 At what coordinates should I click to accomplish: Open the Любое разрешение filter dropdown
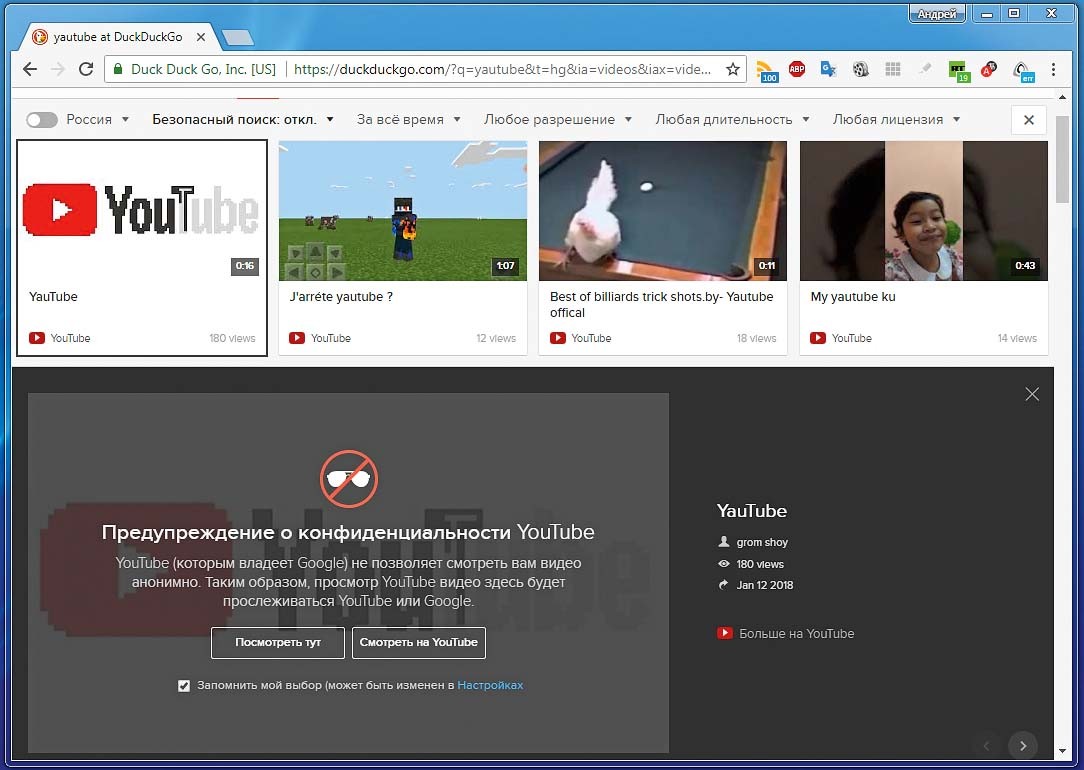(x=557, y=120)
